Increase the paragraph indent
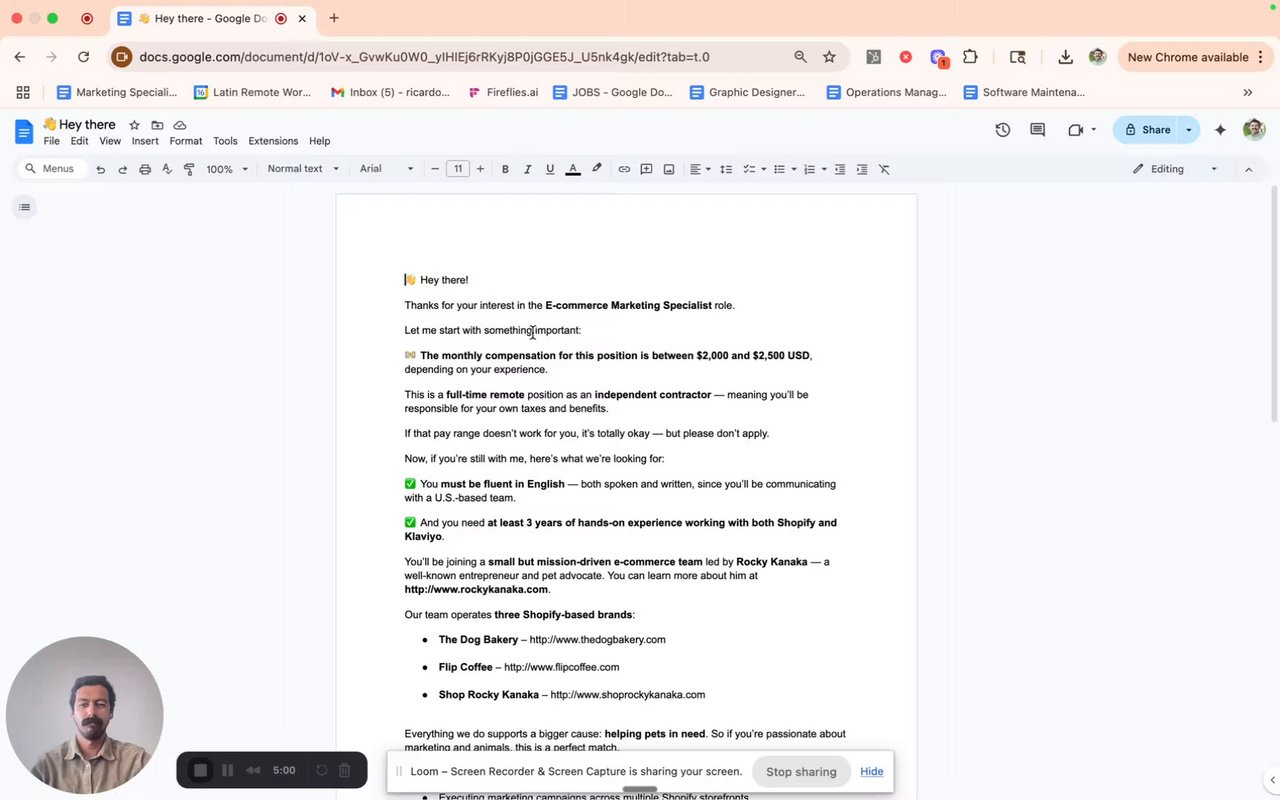Image resolution: width=1280 pixels, height=800 pixels. point(862,169)
